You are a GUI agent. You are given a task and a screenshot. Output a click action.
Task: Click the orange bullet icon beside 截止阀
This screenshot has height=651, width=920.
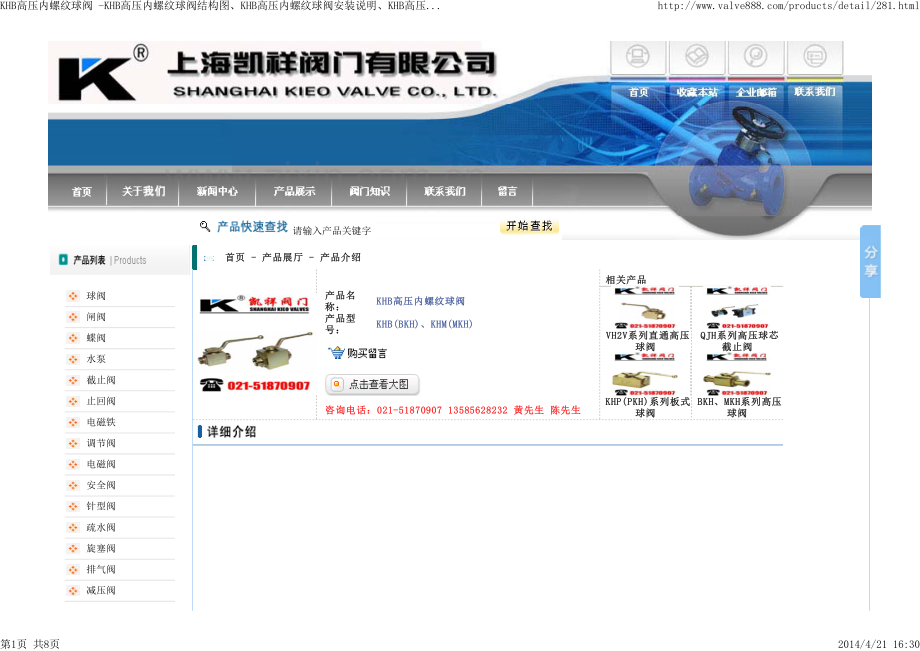(x=73, y=380)
